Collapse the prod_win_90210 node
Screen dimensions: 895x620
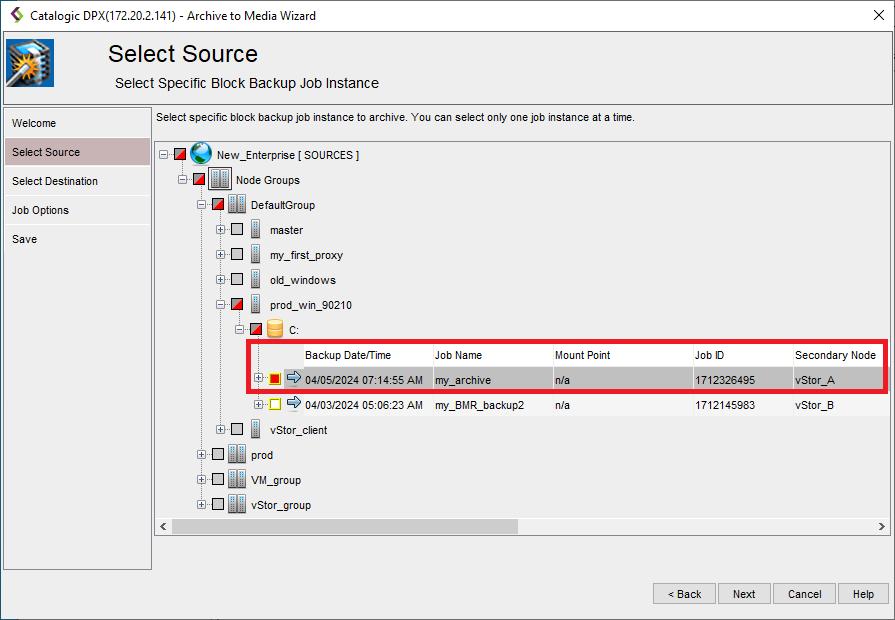point(221,305)
